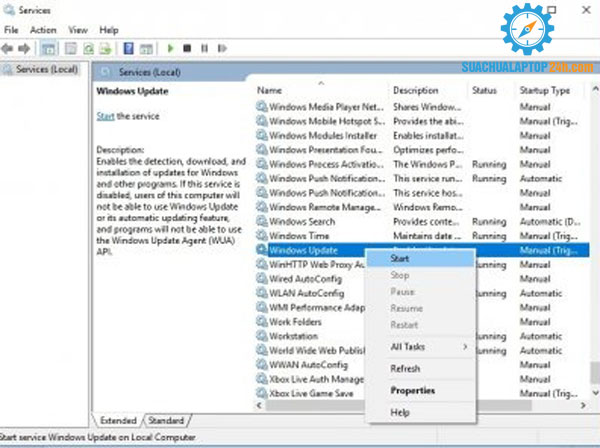Select the gear icon beside Windows Search

(262, 222)
